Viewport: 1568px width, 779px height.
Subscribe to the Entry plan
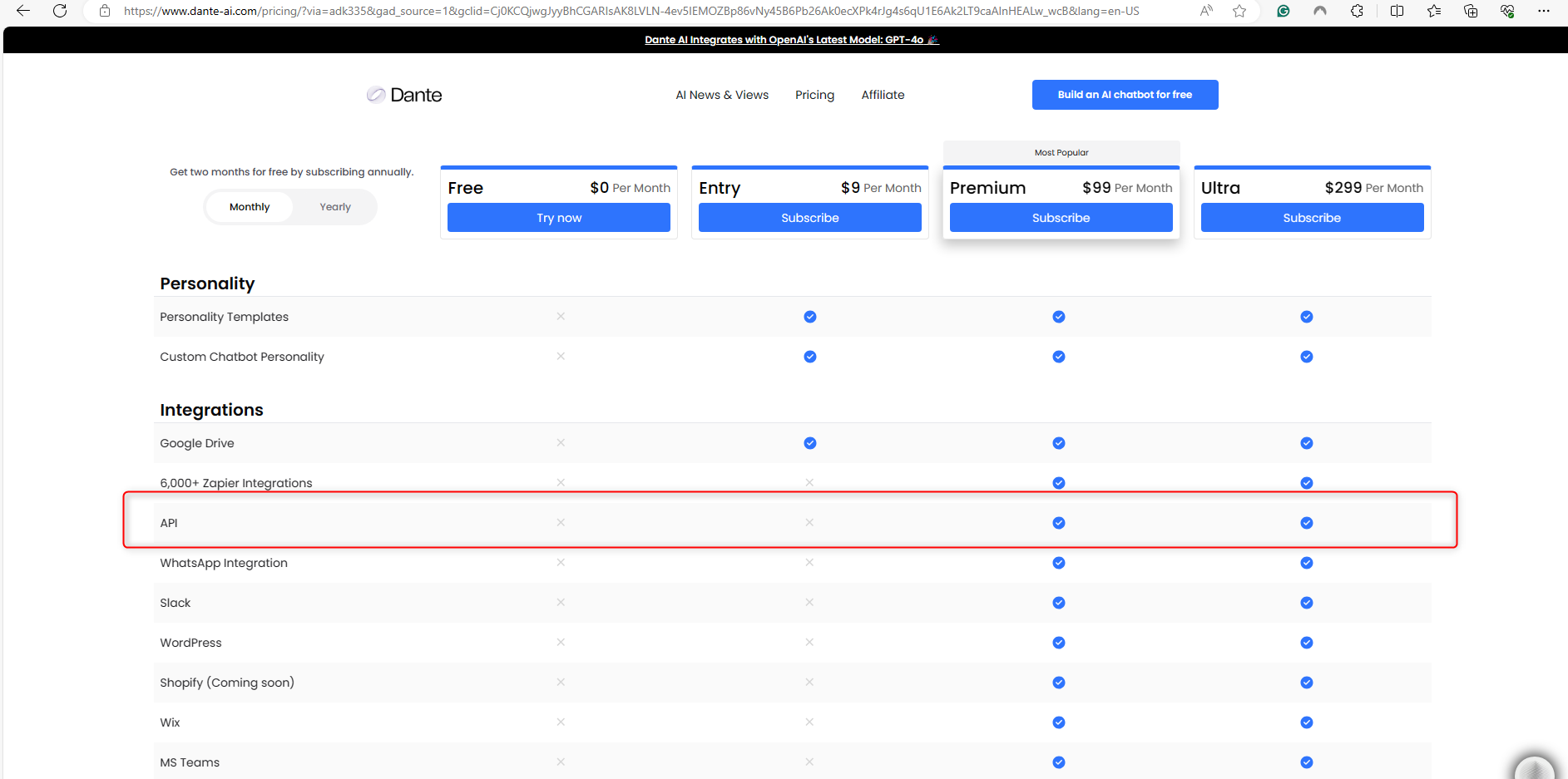[x=810, y=218]
